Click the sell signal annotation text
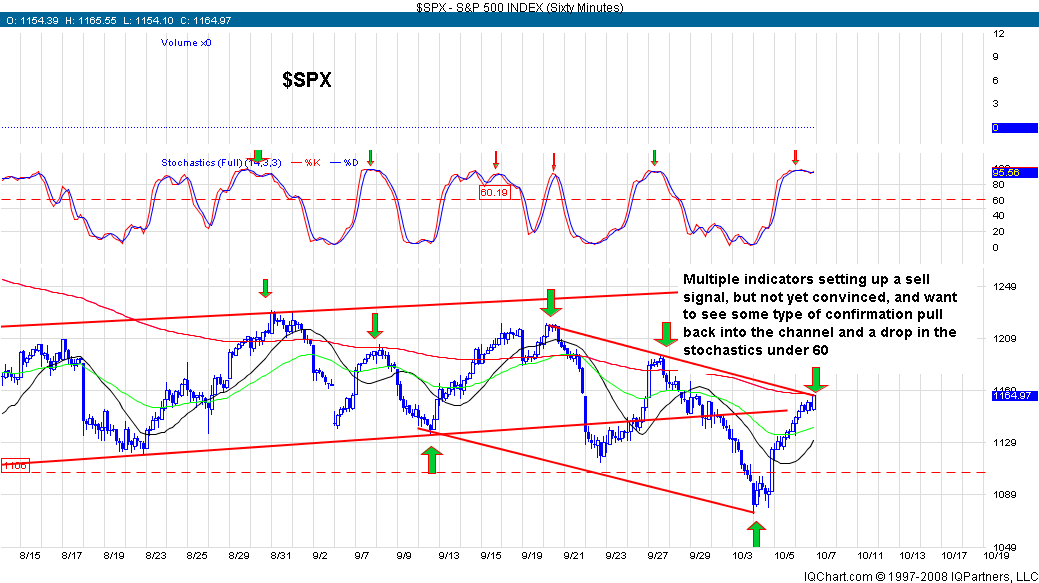Screen dimensions: 1039x583 click(x=820, y=312)
